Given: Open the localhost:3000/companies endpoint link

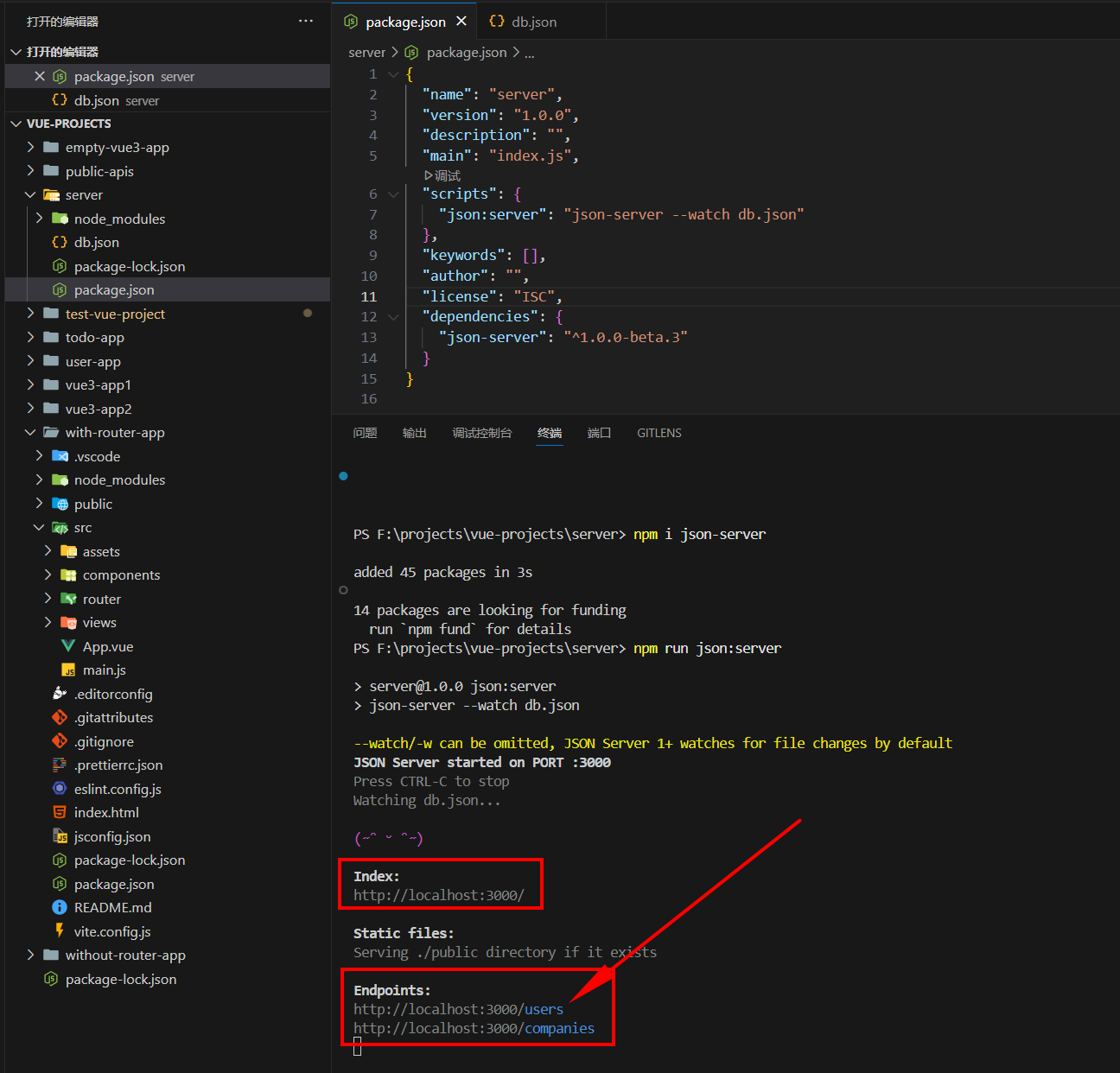Looking at the screenshot, I should pyautogui.click(x=474, y=1028).
